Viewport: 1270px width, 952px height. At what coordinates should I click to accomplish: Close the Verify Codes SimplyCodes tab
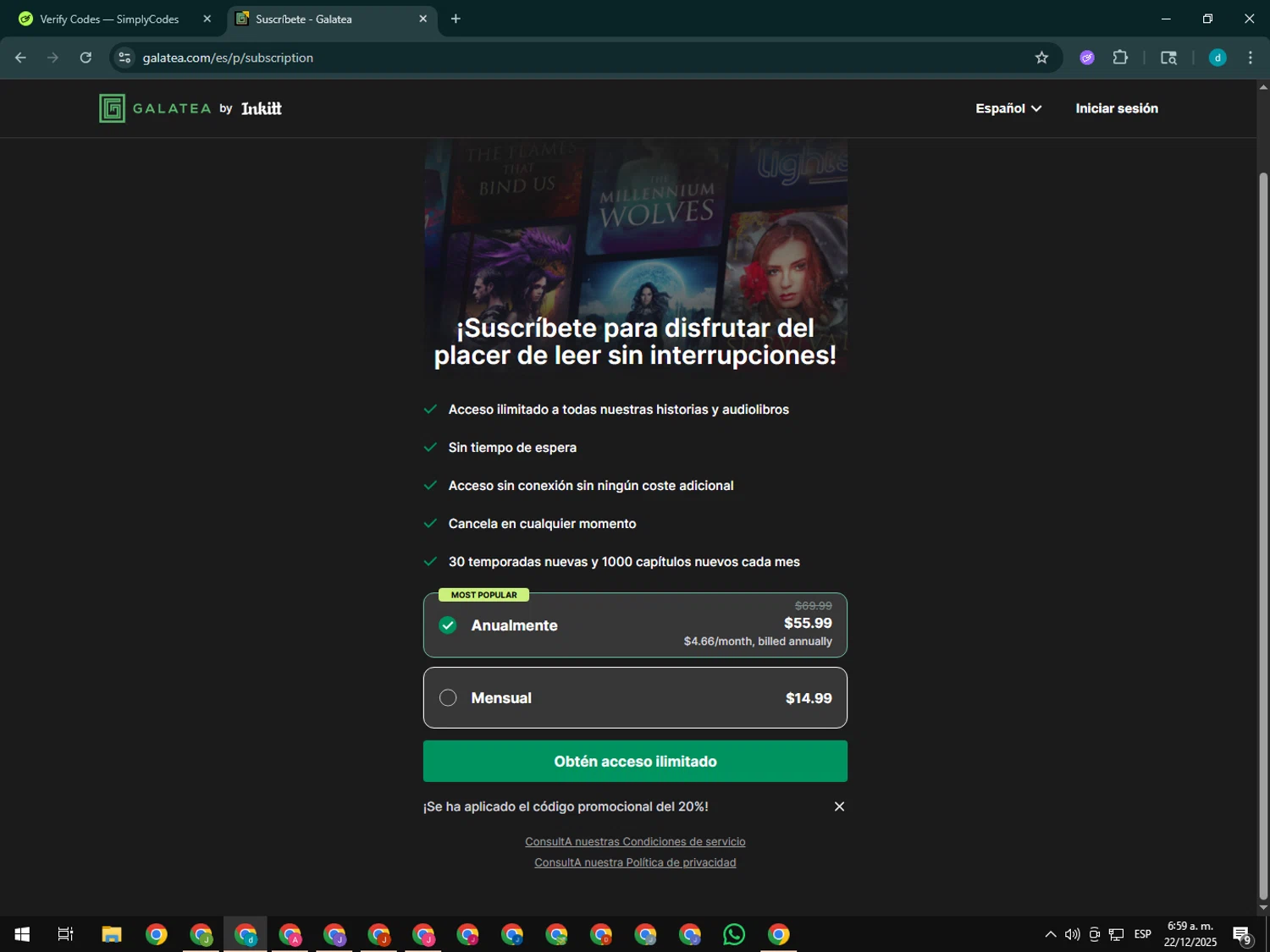pos(207,19)
